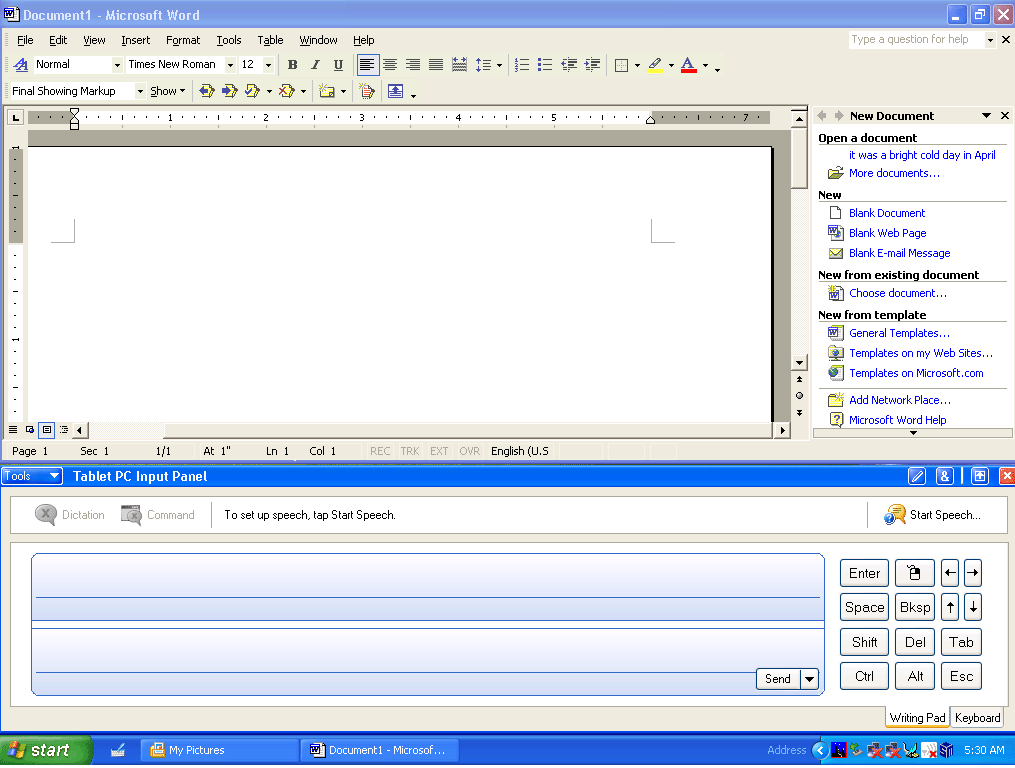Open the Final Showing Markup dropdown
1015x768 pixels.
(x=140, y=91)
